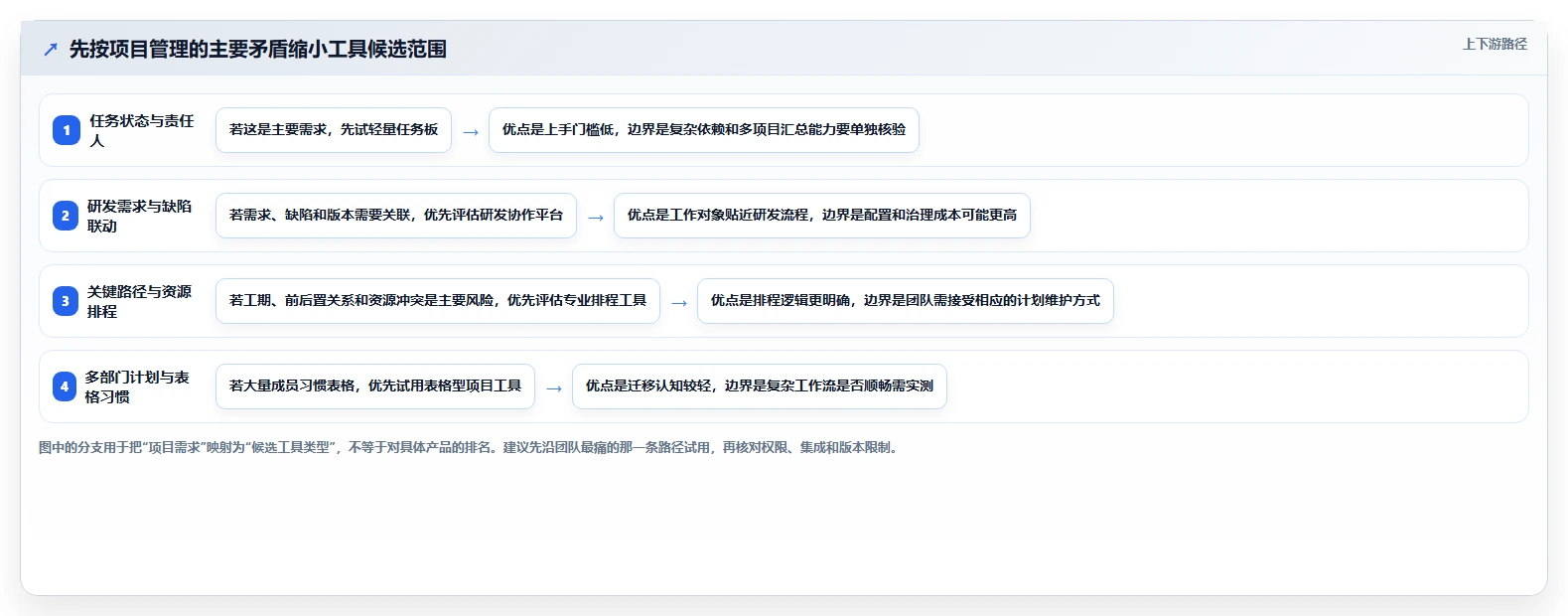Click the number 2 badge for 研发需求与缺陷联动
The width and height of the screenshot is (1568, 616).
coord(66,216)
